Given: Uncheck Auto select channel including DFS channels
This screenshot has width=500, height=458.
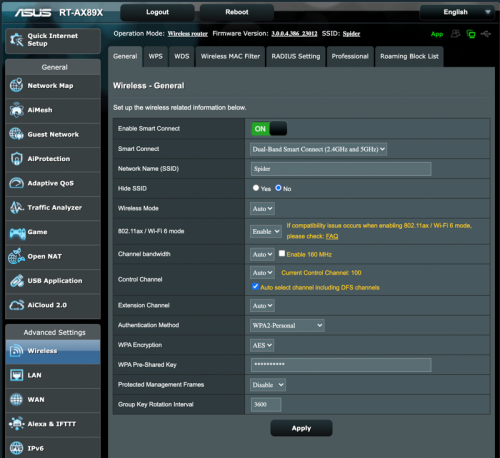Looking at the screenshot, I should point(255,287).
